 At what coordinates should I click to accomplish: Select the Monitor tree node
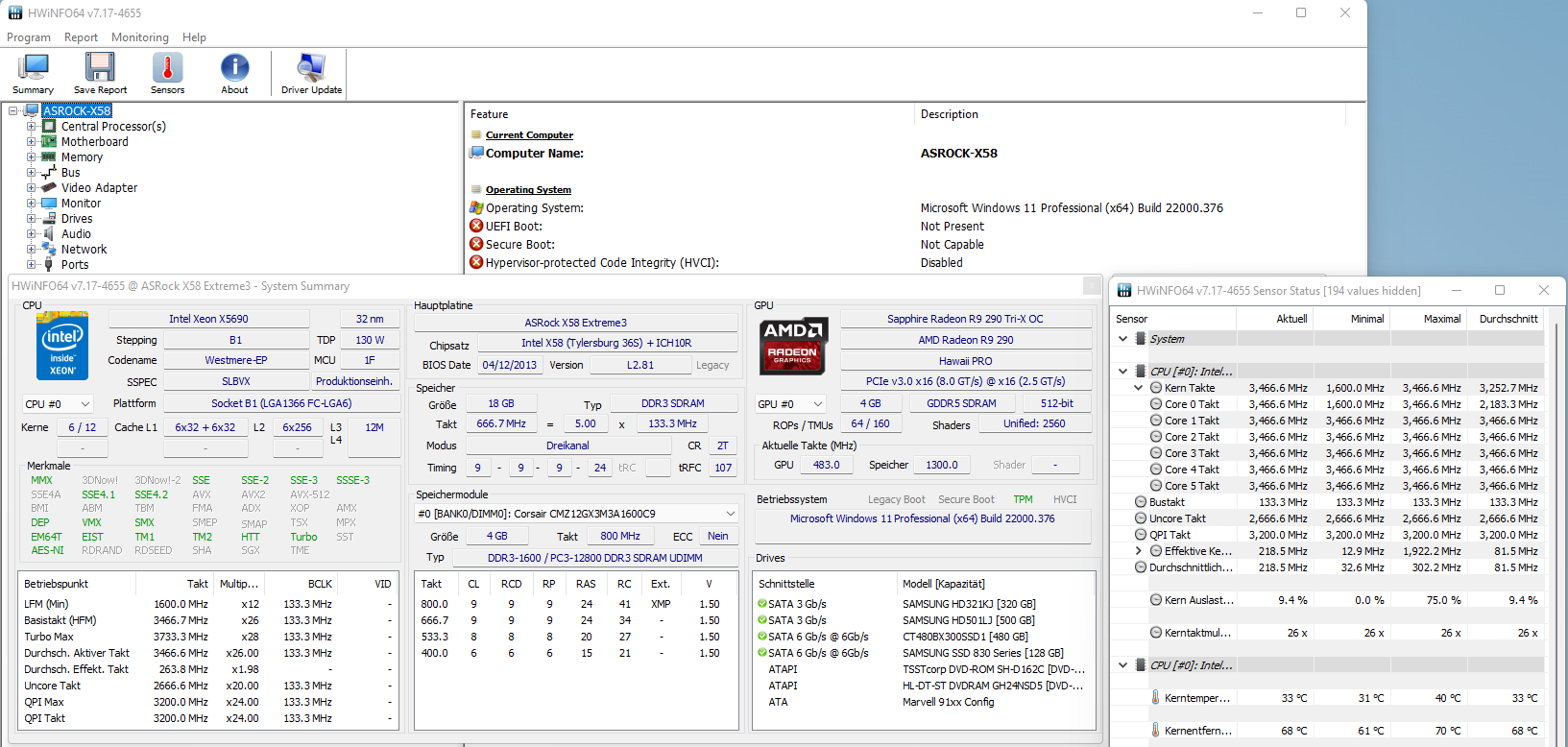coord(81,204)
